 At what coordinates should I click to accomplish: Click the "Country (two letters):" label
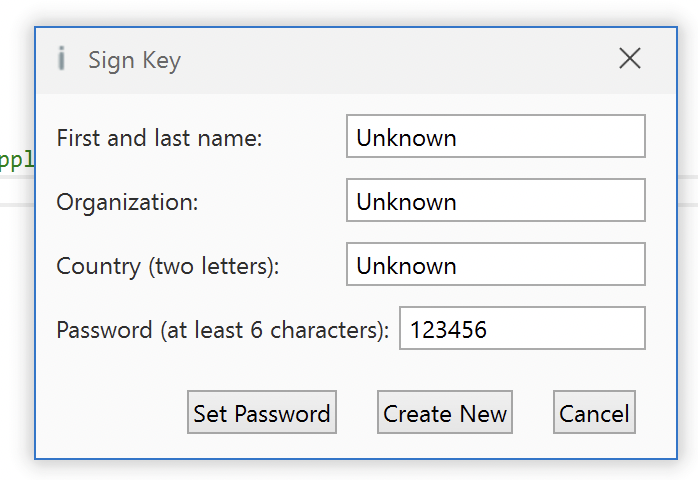[x=167, y=266]
